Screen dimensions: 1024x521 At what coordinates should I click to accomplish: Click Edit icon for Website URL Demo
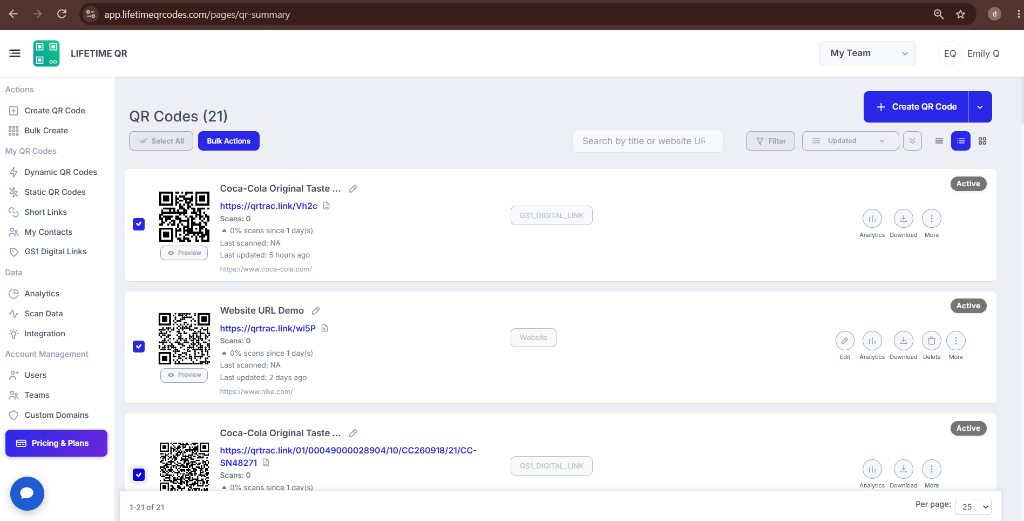pyautogui.click(x=844, y=340)
